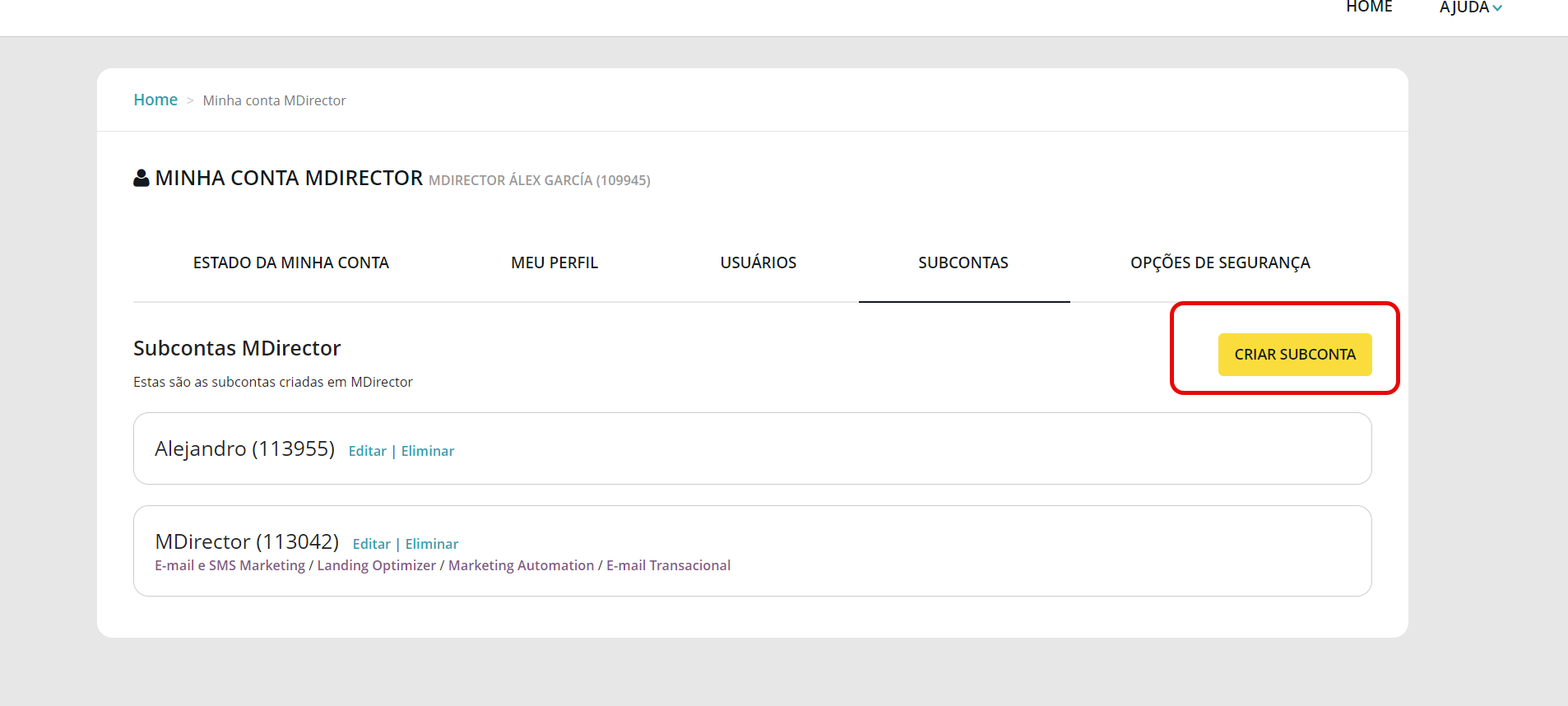Click the Home breadcrumb link
1568x706 pixels.
pyautogui.click(x=155, y=100)
